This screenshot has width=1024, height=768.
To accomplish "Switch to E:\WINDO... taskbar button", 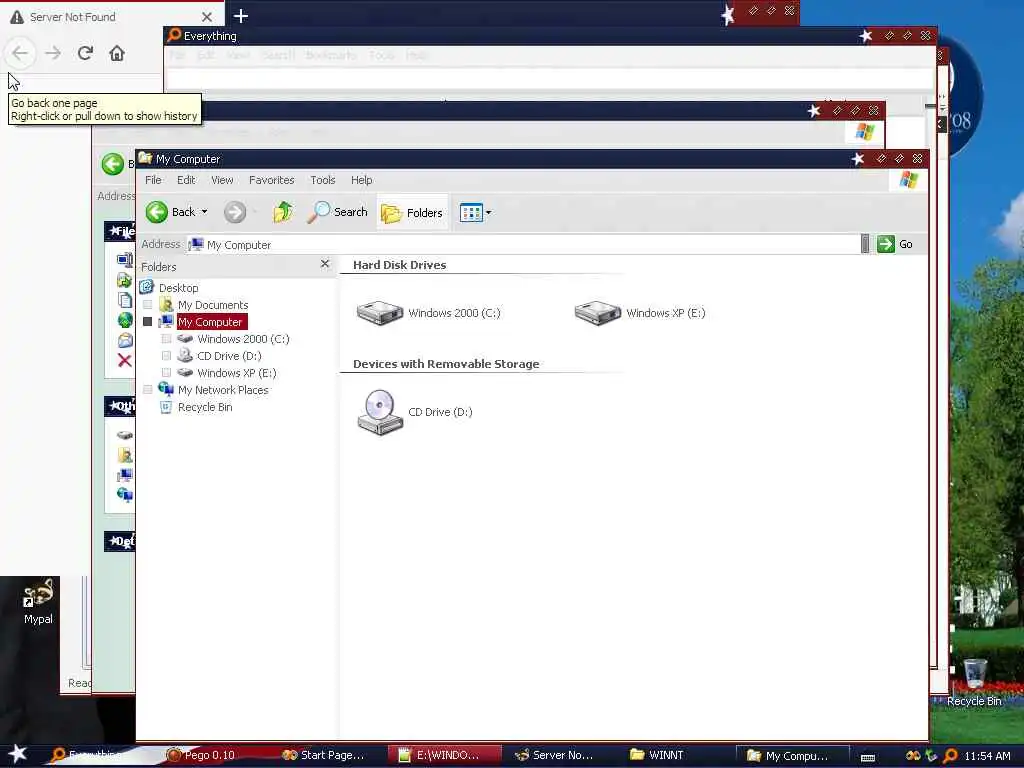I will pos(445,756).
